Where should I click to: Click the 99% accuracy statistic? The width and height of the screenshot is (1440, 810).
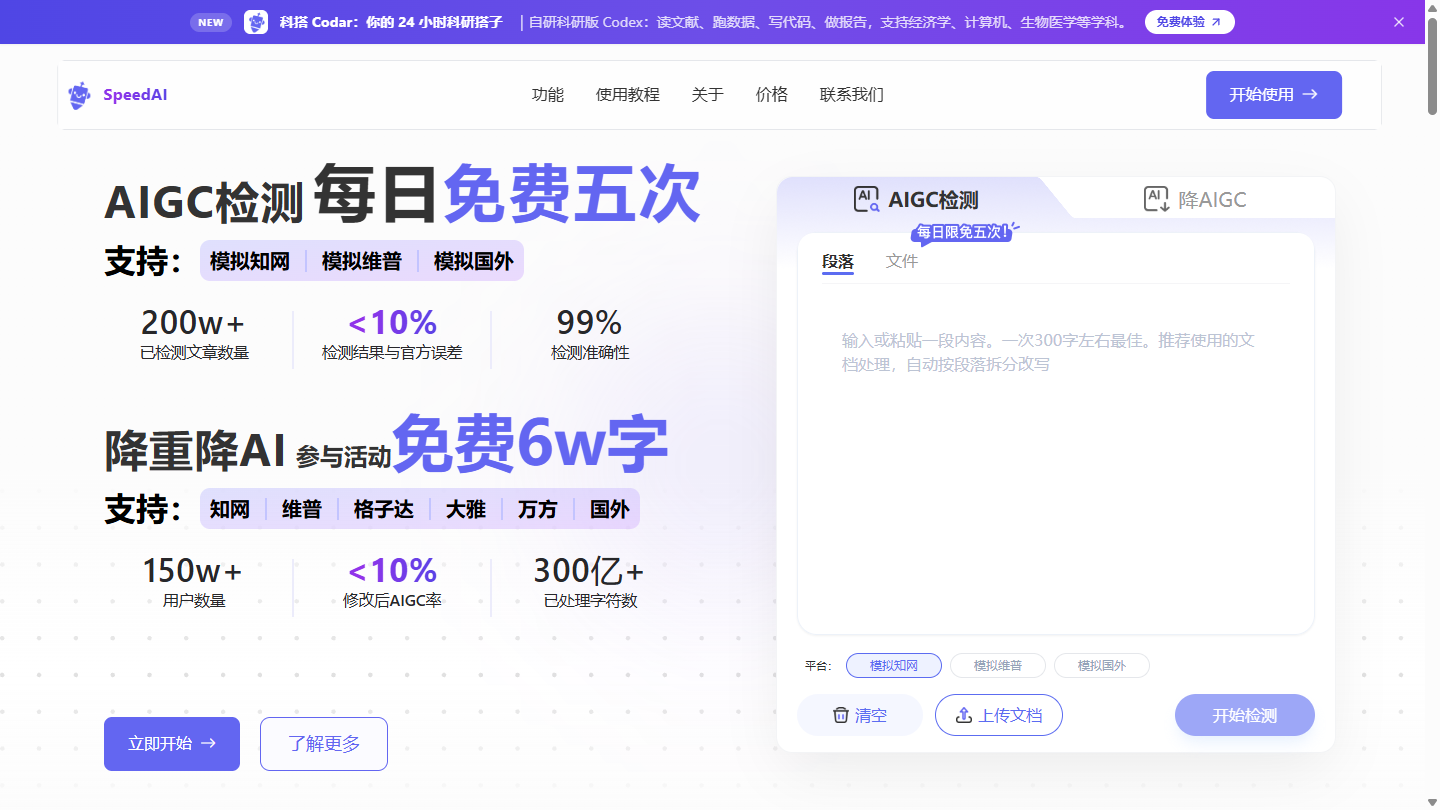590,323
